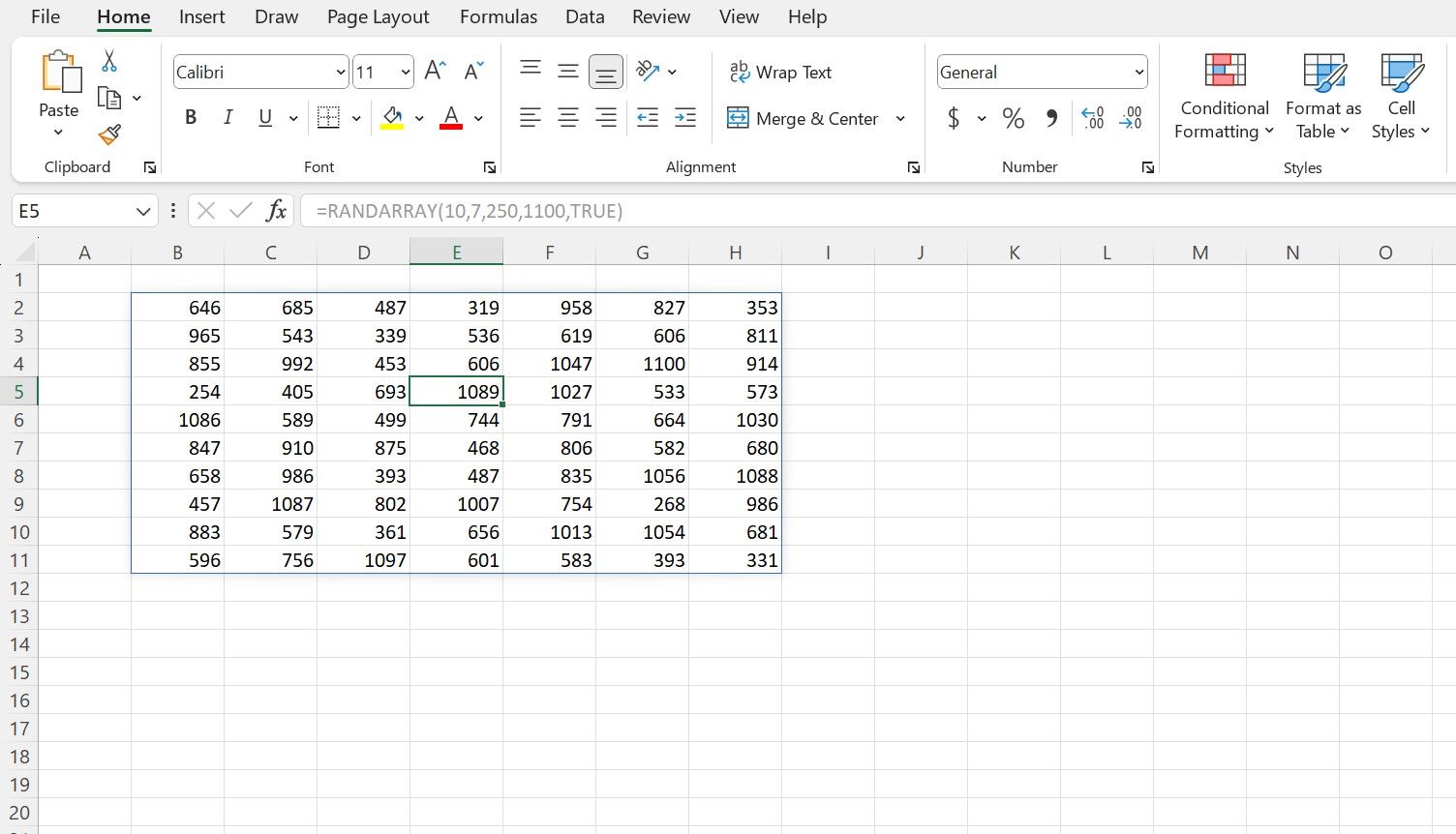This screenshot has height=834, width=1456.
Task: Expand the Borders dropdown arrow
Action: tap(356, 117)
